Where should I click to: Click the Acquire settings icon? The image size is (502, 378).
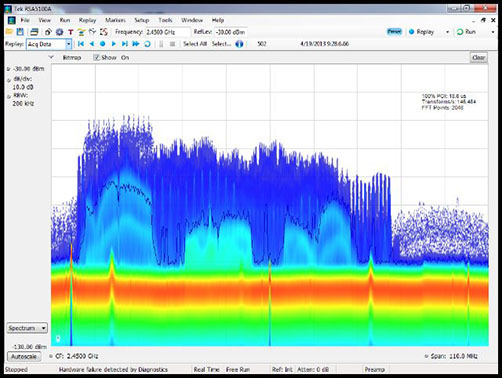[x=48, y=32]
